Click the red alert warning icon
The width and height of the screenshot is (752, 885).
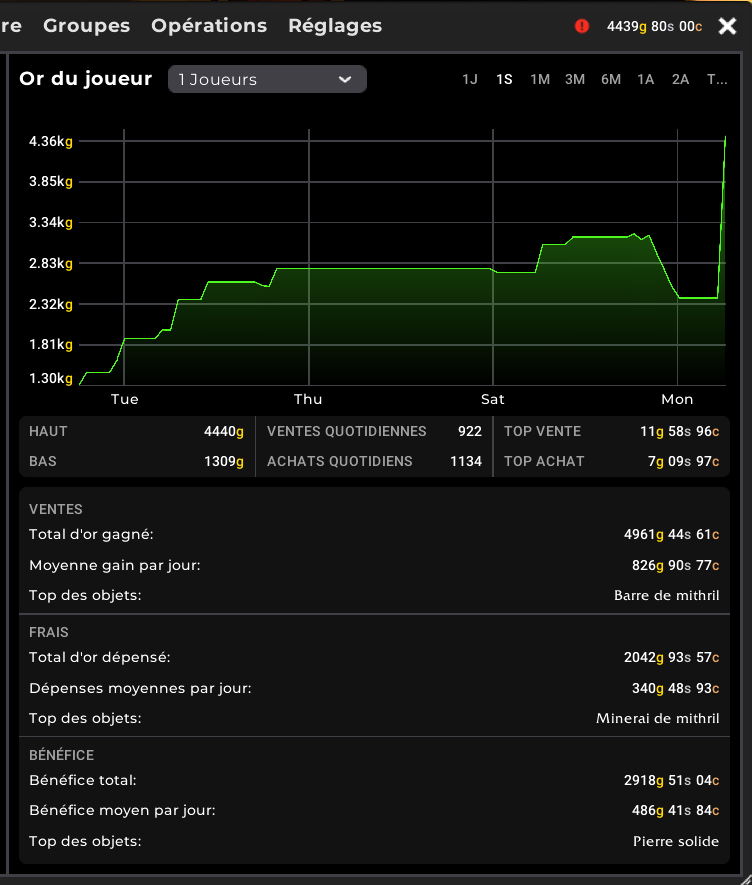tap(582, 26)
